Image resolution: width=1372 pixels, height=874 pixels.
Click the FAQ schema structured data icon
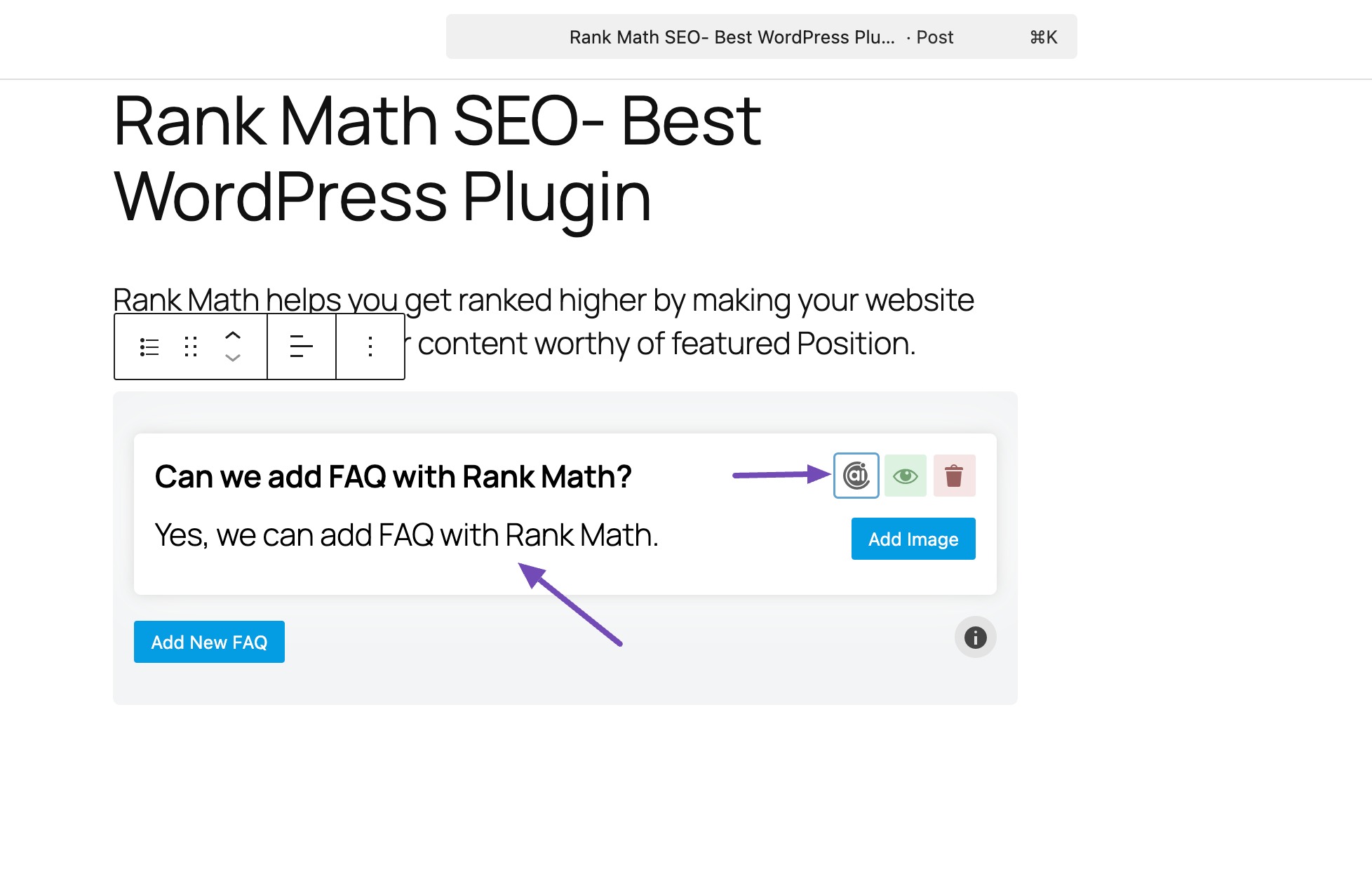click(855, 475)
